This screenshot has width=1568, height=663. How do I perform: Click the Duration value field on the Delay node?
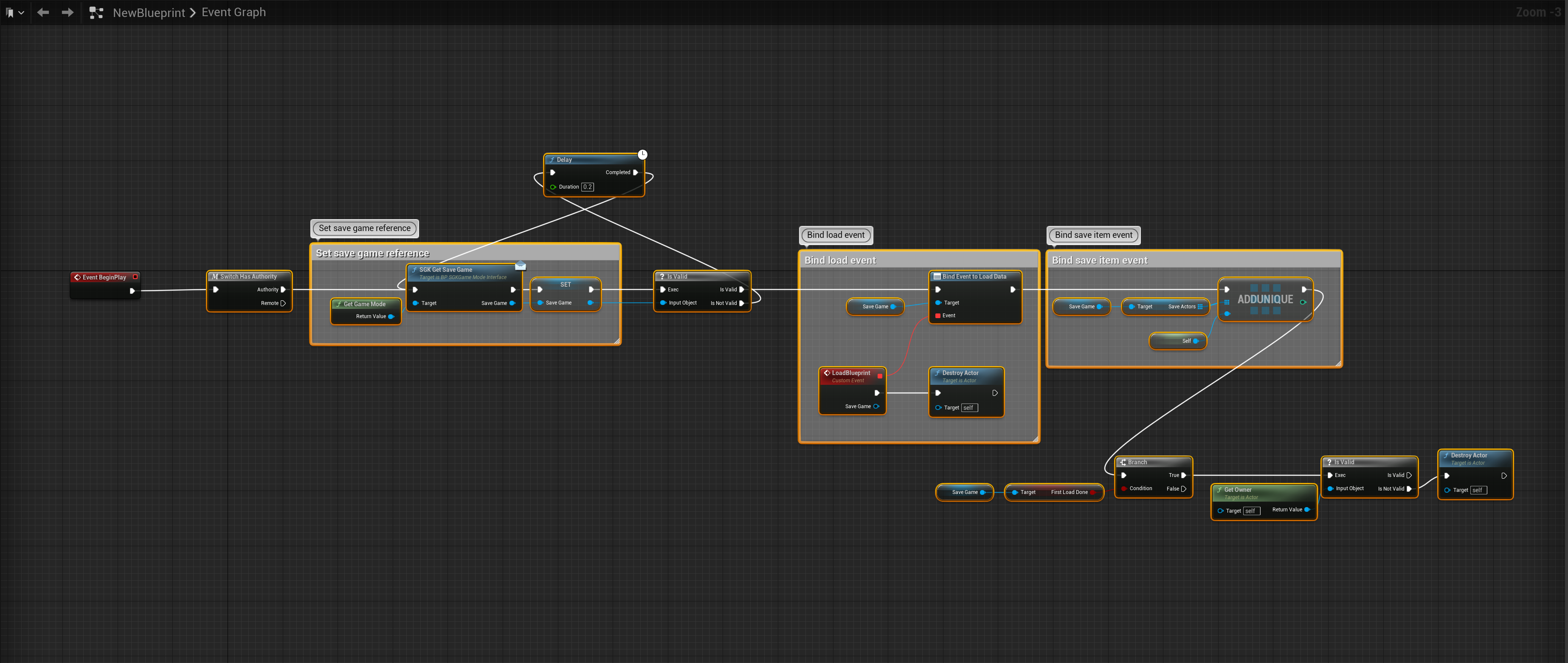pyautogui.click(x=587, y=187)
